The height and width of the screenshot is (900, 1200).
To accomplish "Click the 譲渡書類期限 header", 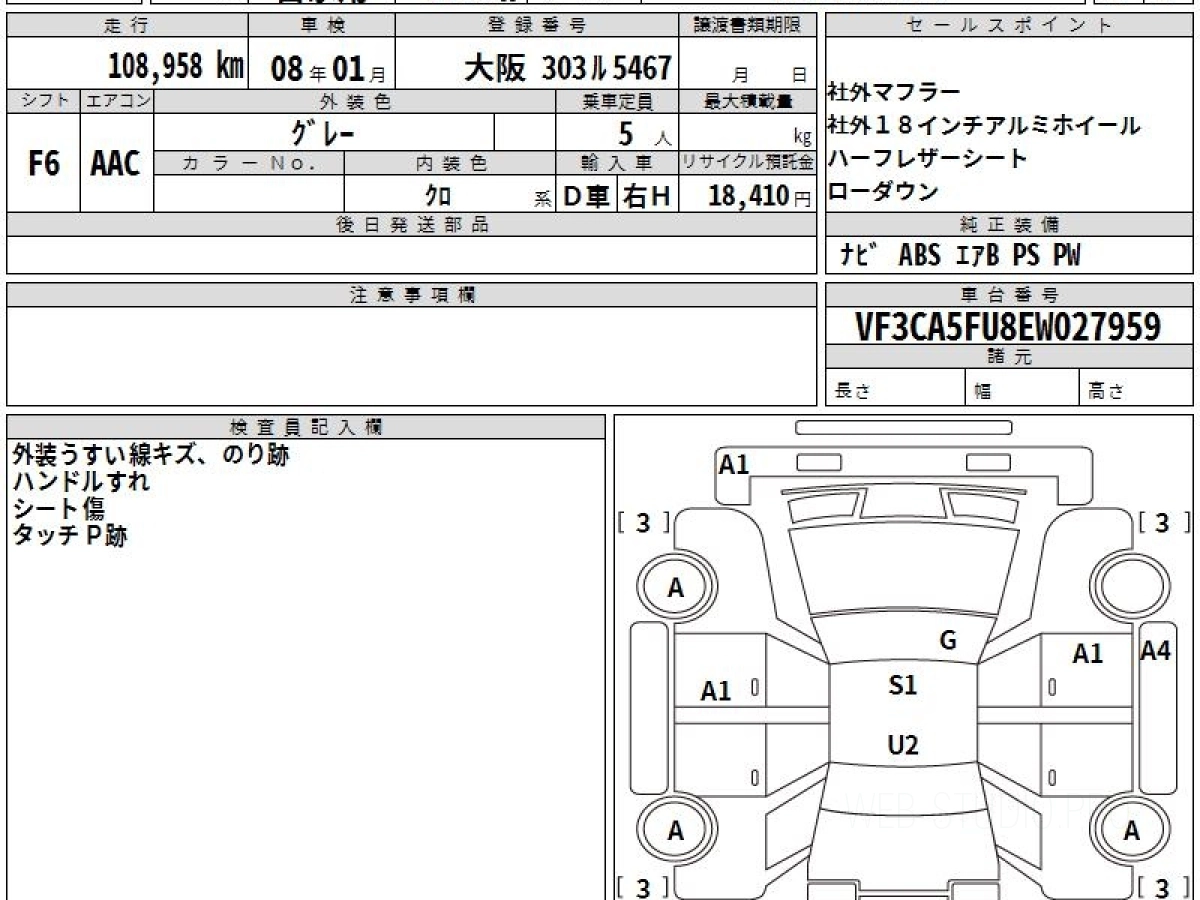I will [748, 26].
